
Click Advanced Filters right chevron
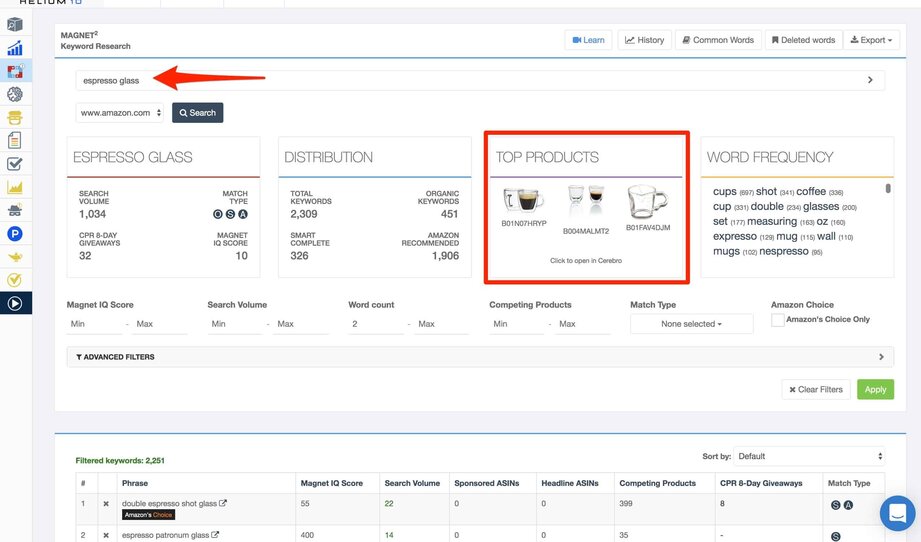pyautogui.click(x=881, y=356)
